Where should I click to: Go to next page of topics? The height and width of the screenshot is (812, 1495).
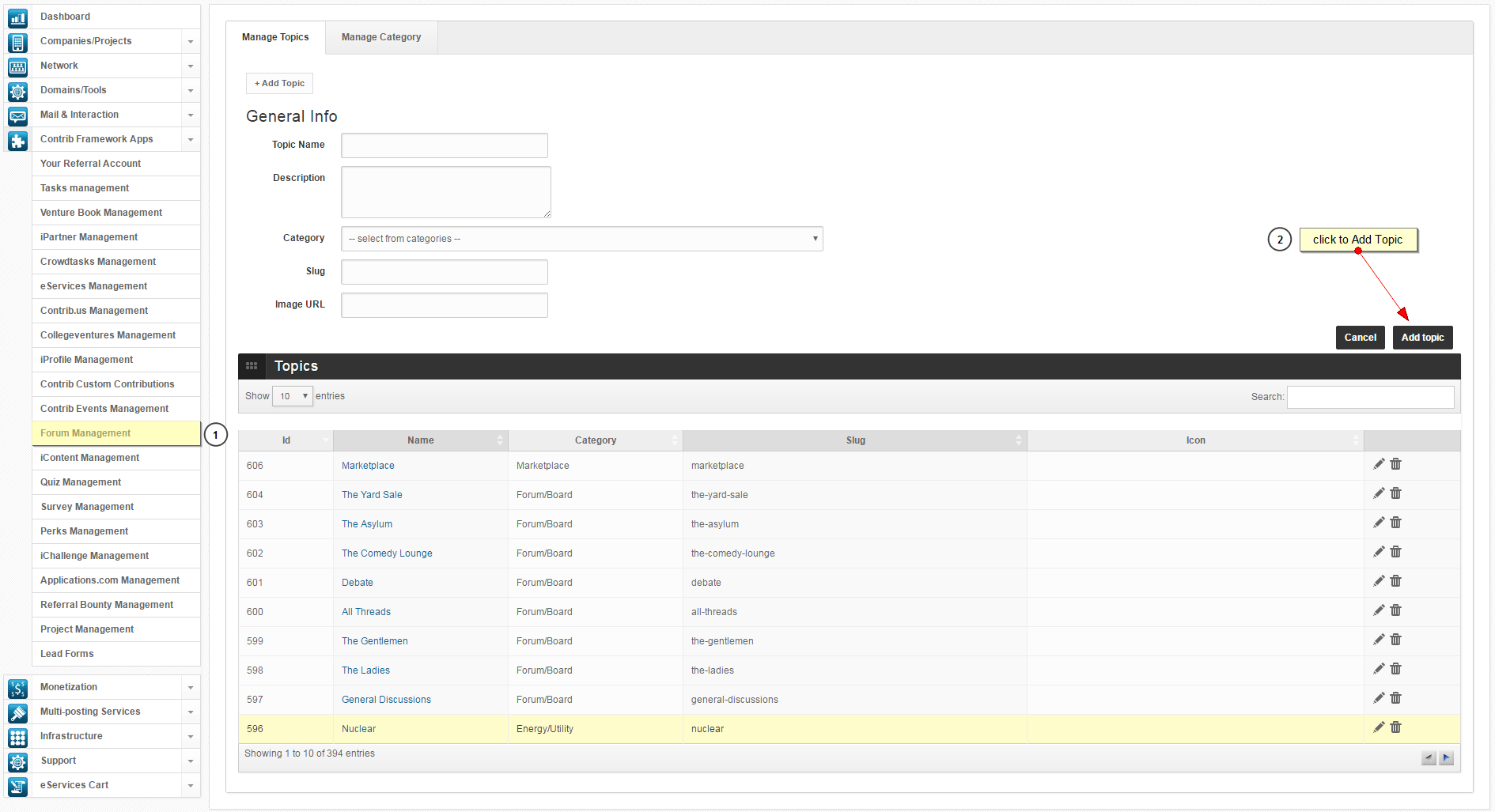coord(1447,758)
